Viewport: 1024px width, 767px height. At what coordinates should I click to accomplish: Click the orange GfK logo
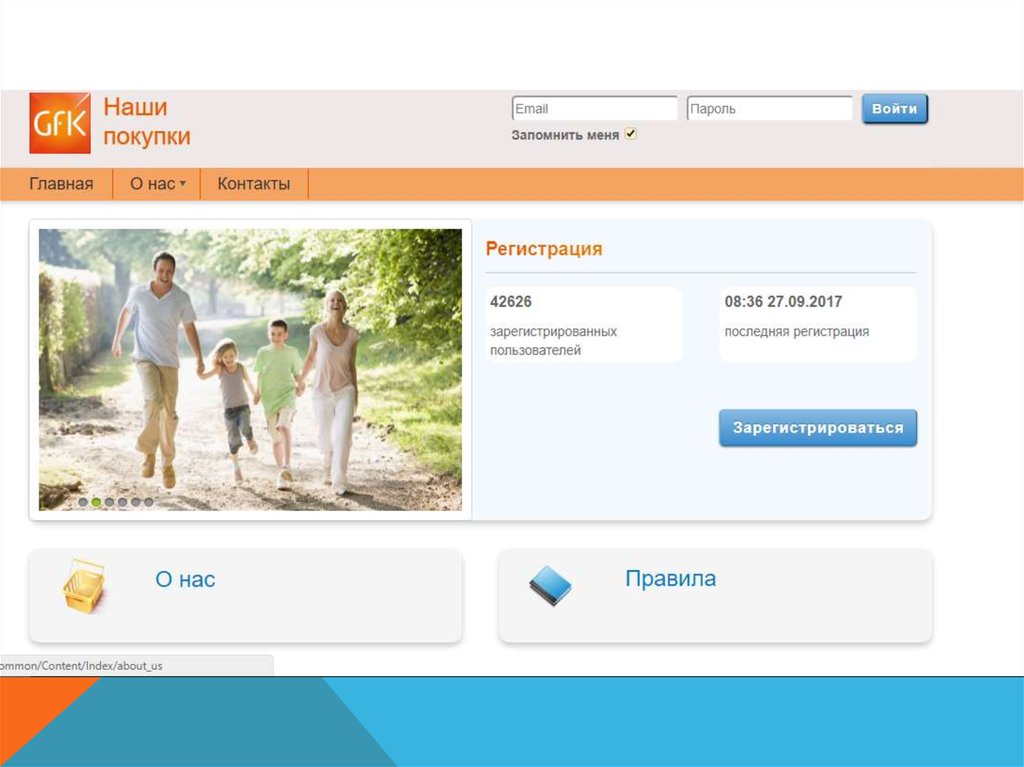coord(60,123)
